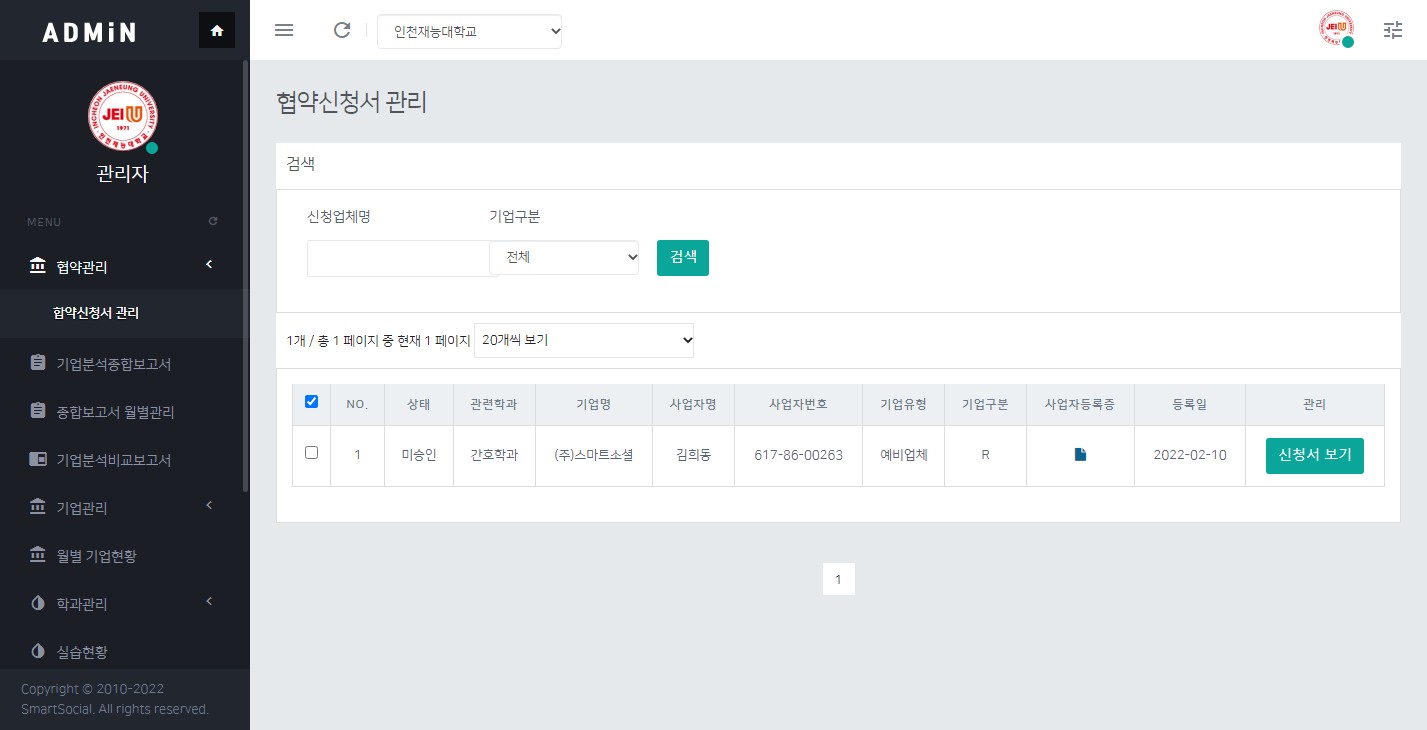Click the 검색 search button

(682, 257)
